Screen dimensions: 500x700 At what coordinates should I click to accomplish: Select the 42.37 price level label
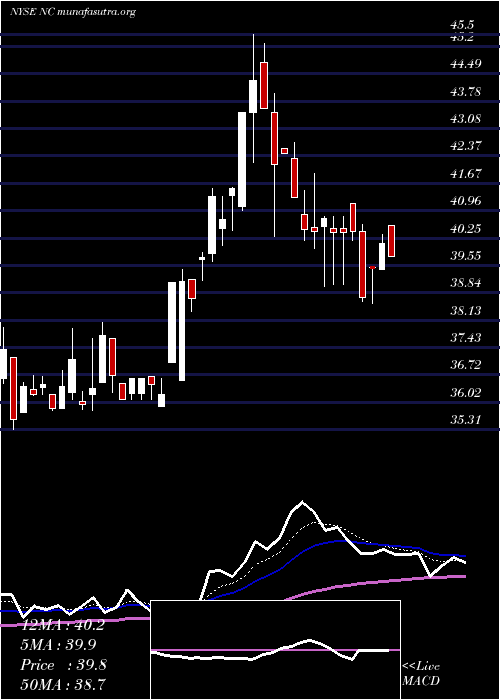[466, 146]
